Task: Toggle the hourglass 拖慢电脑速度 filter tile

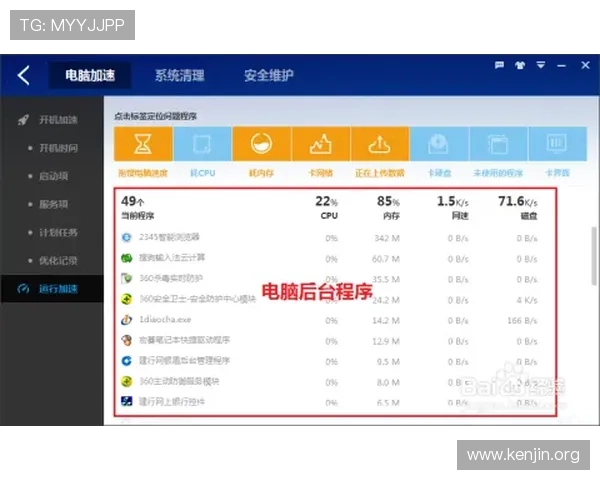Action: pyautogui.click(x=143, y=144)
